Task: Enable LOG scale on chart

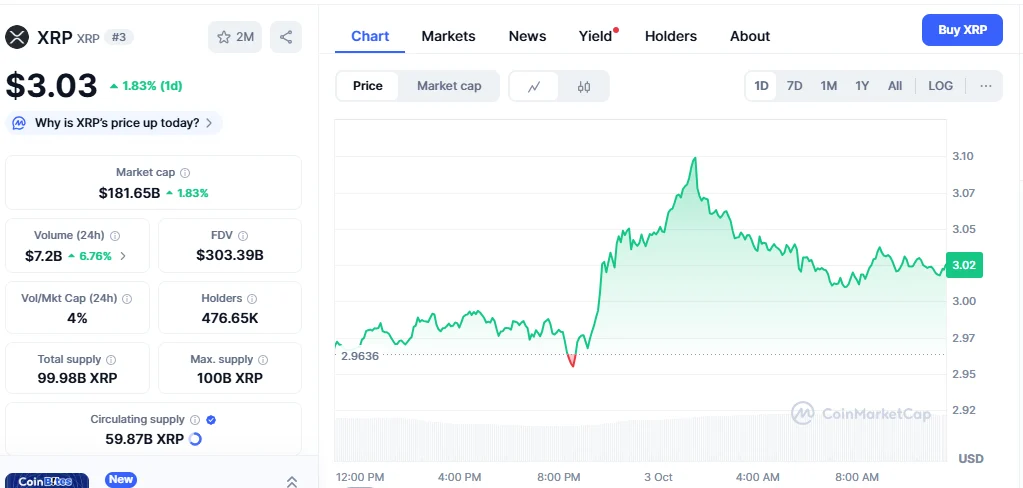Action: (941, 86)
